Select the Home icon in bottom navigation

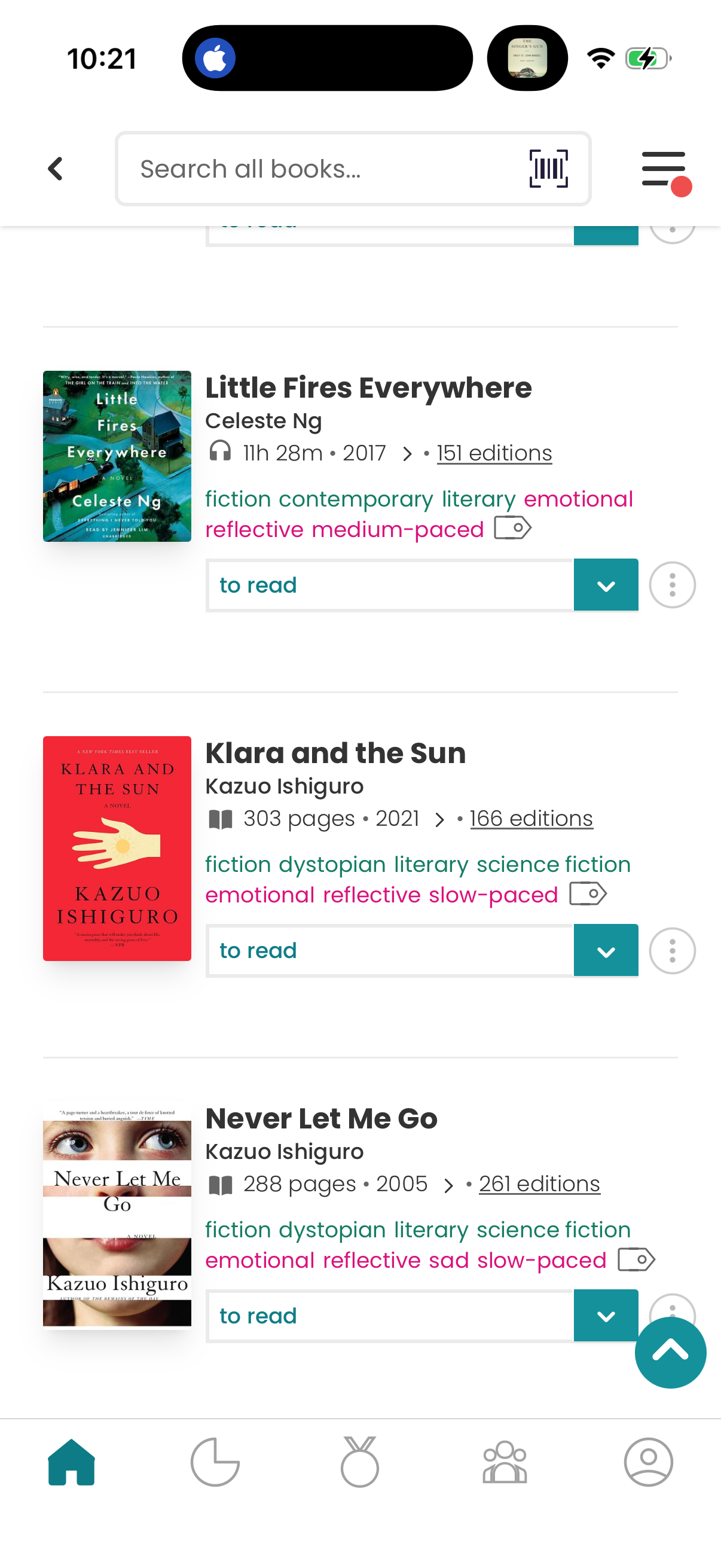click(71, 1464)
